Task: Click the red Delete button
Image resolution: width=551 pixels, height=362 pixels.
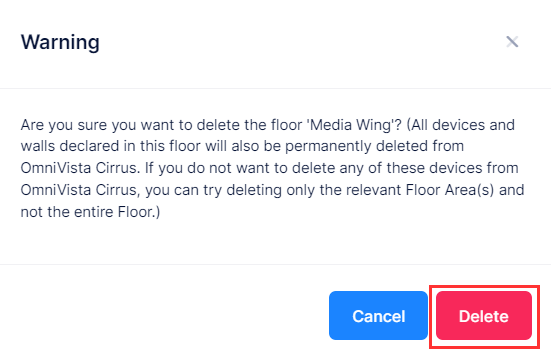Action: tap(484, 316)
